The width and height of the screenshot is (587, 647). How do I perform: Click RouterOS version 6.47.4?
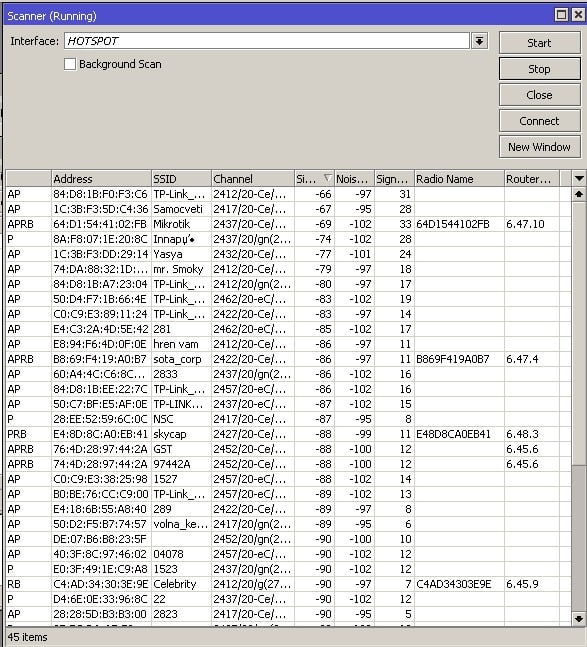coord(522,359)
